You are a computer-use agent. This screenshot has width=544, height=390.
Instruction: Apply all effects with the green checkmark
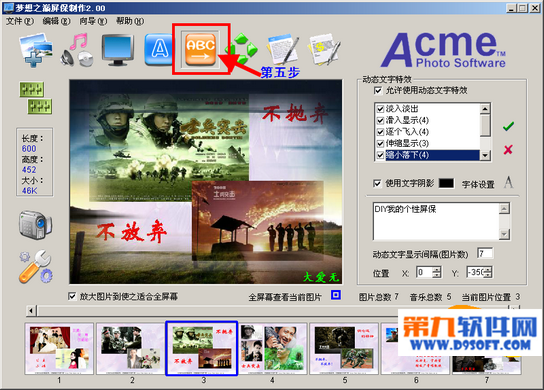(508, 126)
